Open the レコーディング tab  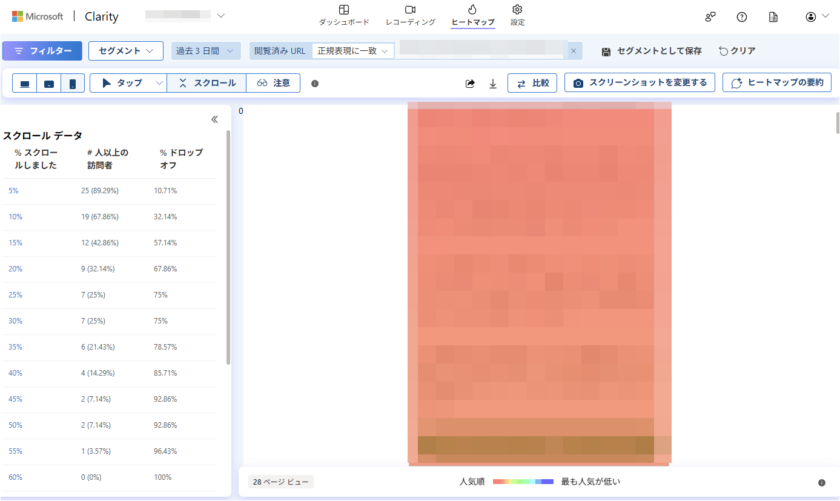click(x=410, y=15)
